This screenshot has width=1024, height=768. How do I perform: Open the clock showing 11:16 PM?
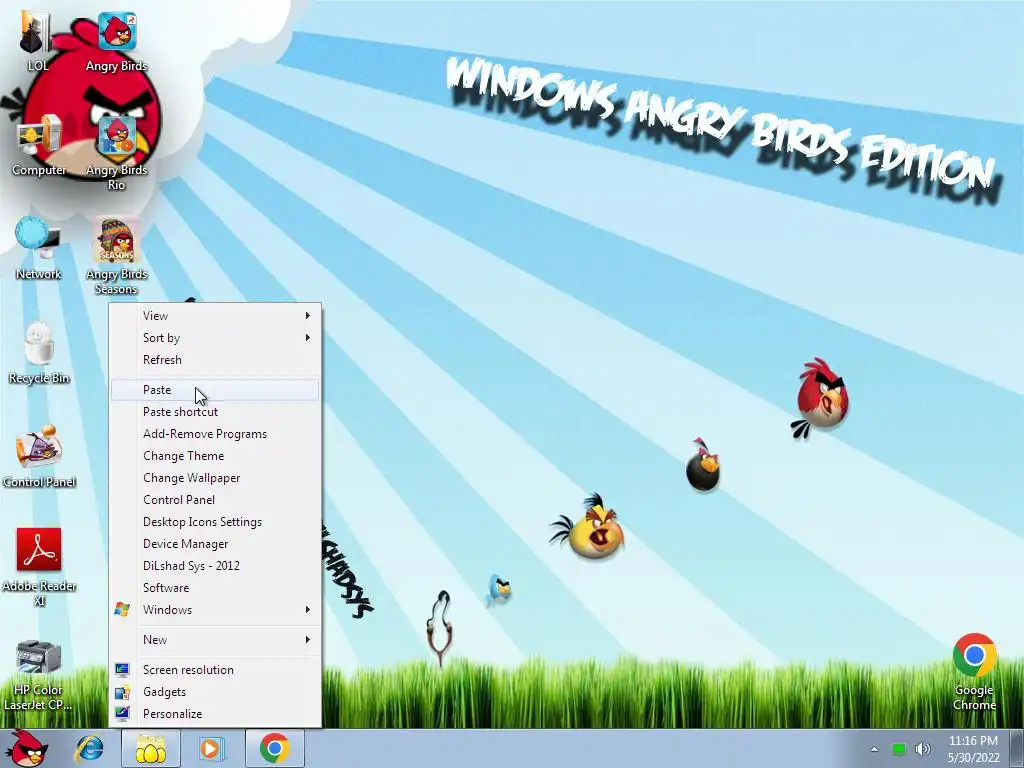coord(973,749)
